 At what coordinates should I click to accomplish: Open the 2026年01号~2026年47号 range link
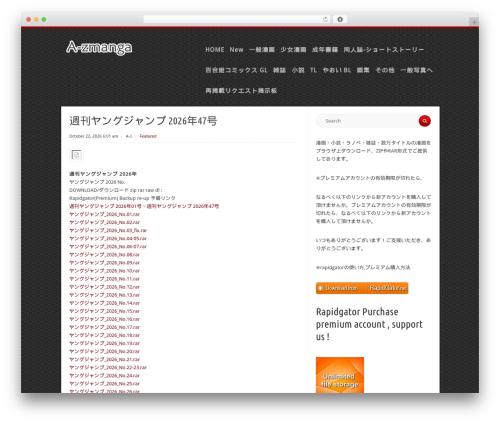(x=144, y=206)
